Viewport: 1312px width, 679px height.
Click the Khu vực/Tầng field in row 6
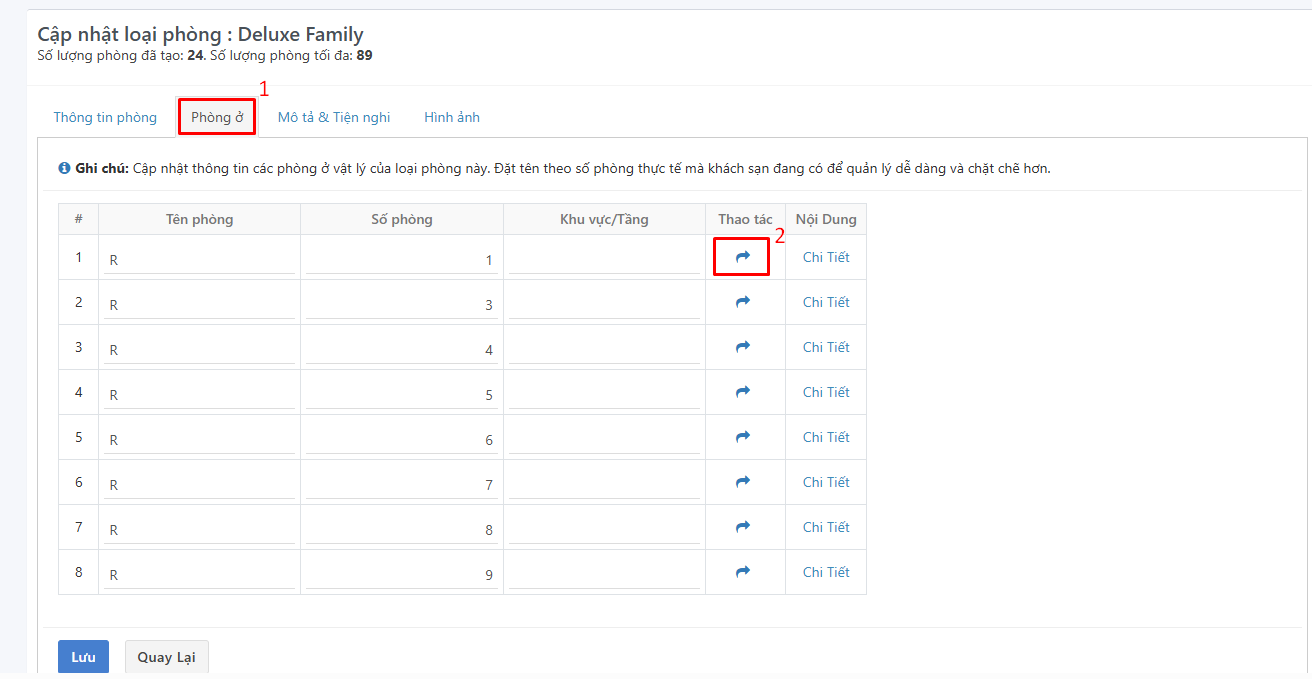(604, 484)
